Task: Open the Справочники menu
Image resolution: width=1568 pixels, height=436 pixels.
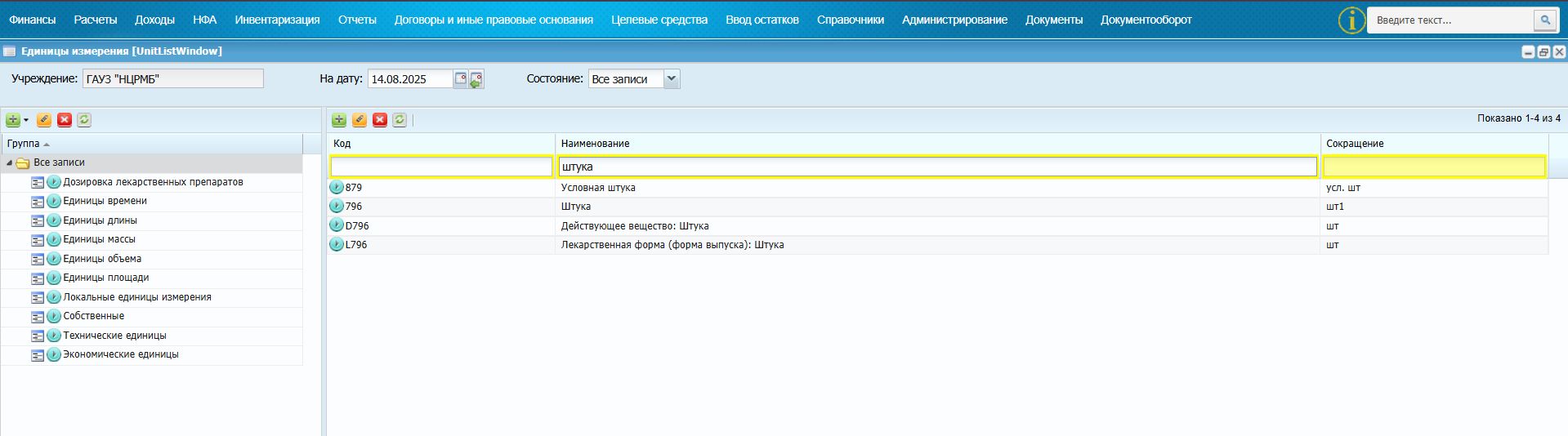Action: tap(851, 20)
